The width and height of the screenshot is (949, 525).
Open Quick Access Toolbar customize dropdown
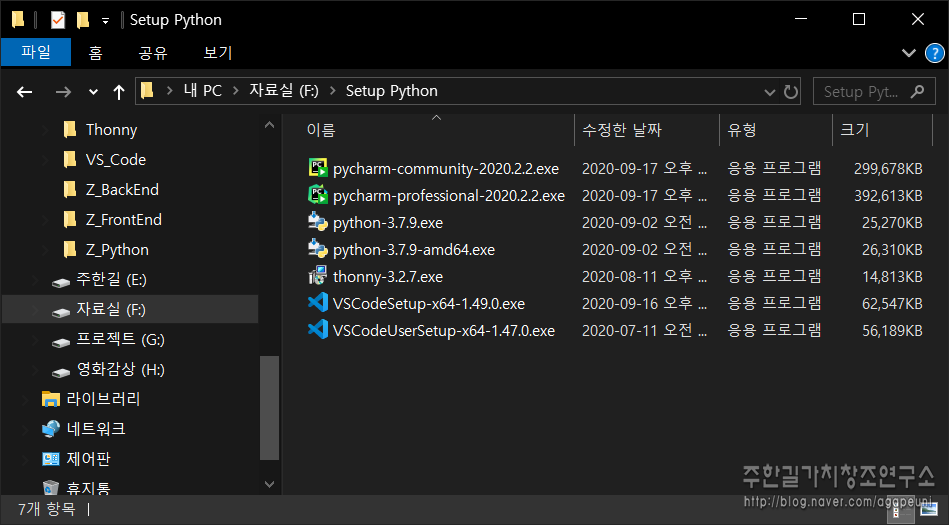pos(105,21)
